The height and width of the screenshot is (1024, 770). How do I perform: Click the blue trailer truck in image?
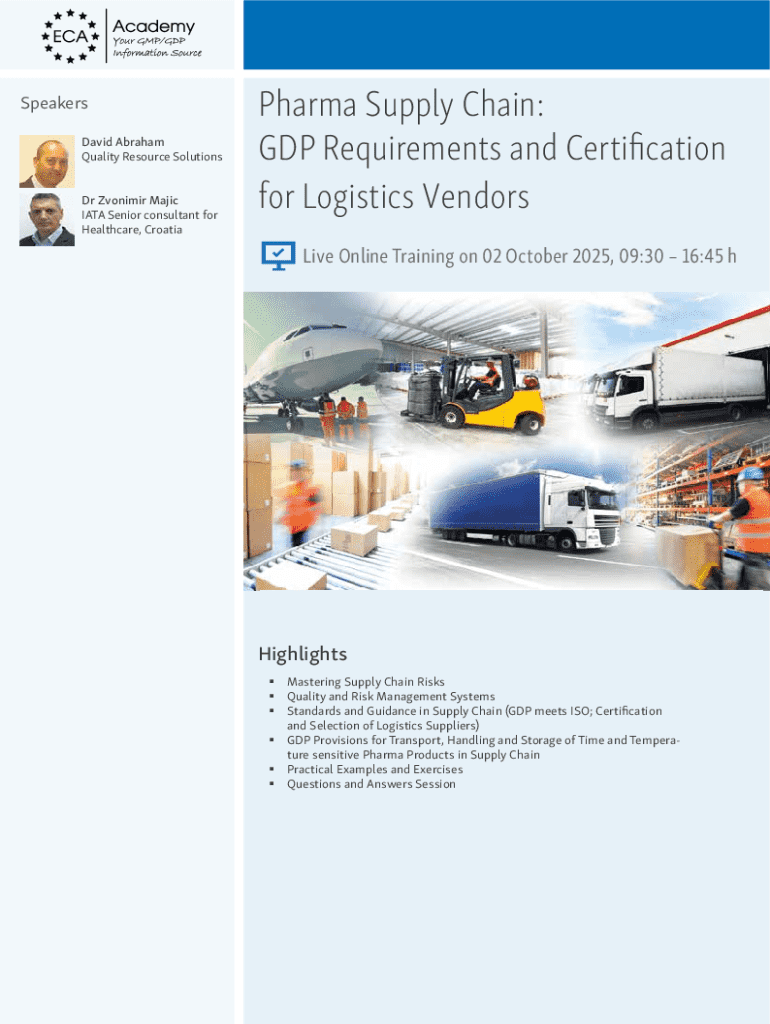point(524,510)
